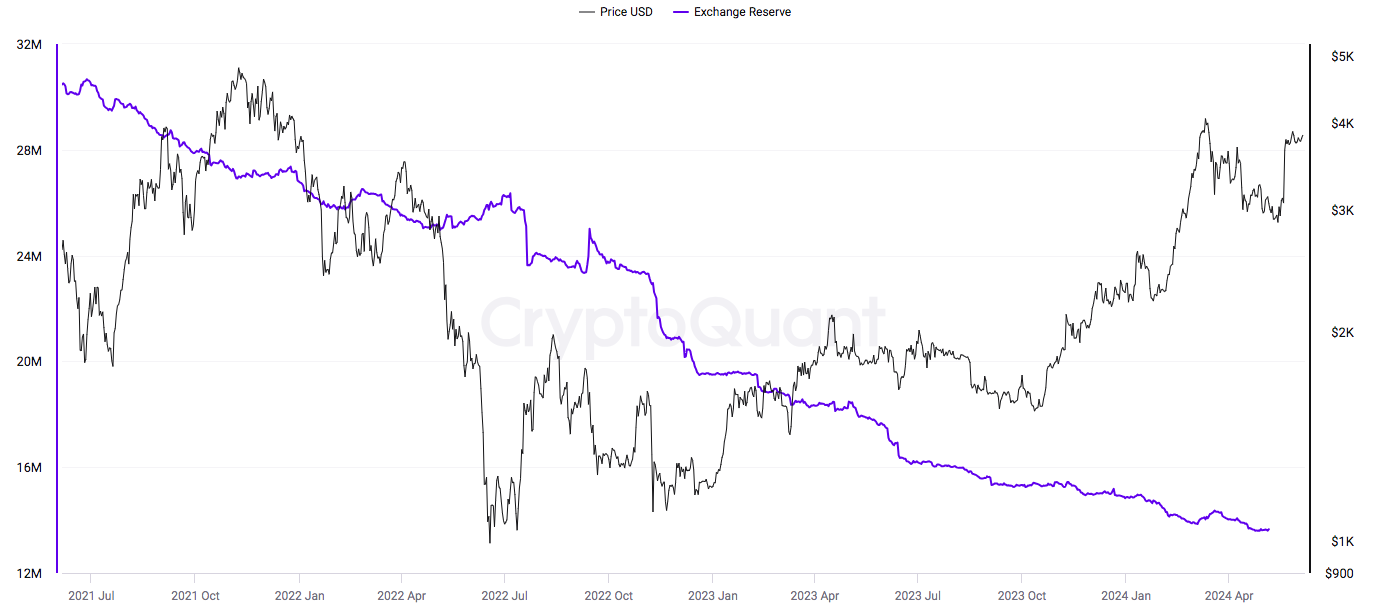1375x616 pixels.
Task: Click the $5K price axis label
Action: point(1342,57)
